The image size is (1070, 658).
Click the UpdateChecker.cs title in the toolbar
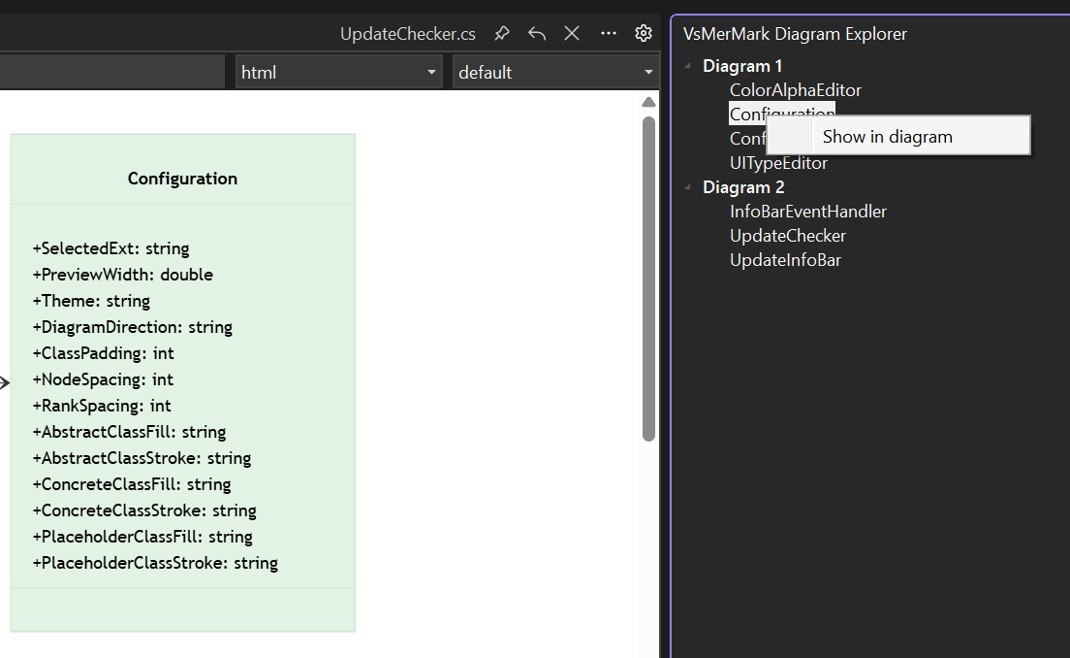tap(407, 33)
